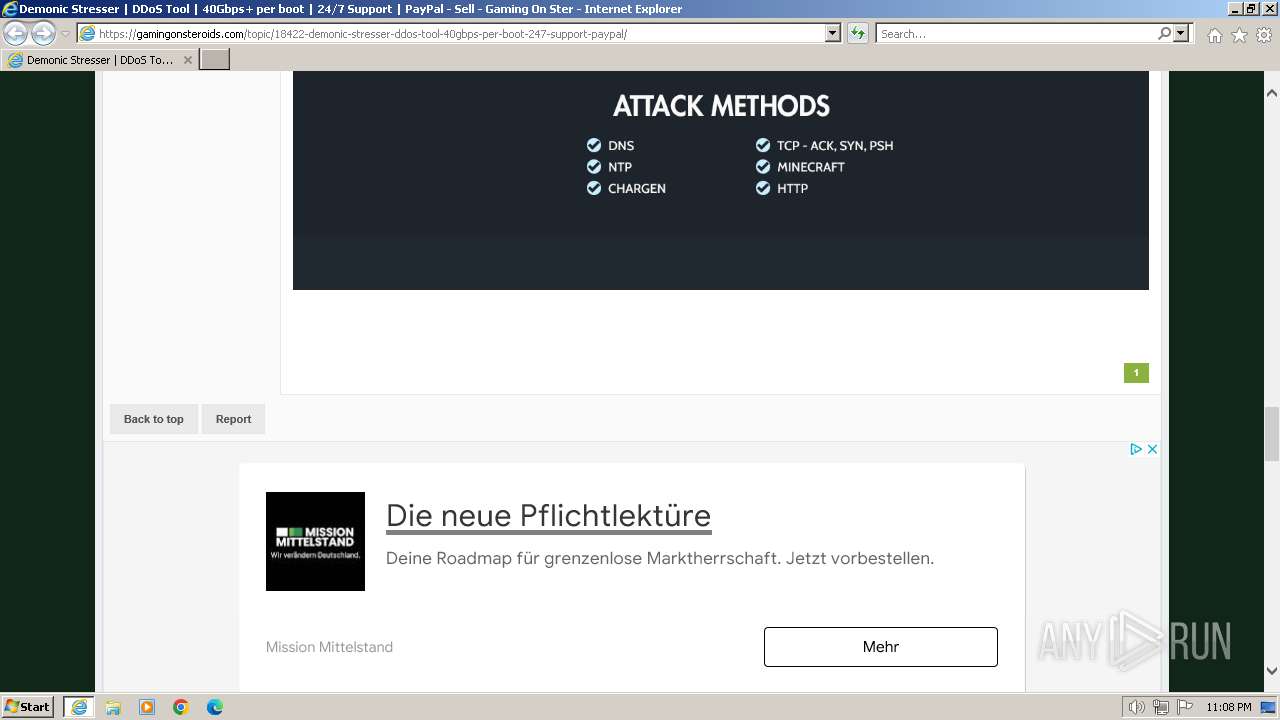Select the Demonic Stresser browser tab
The width and height of the screenshot is (1280, 720).
click(100, 60)
